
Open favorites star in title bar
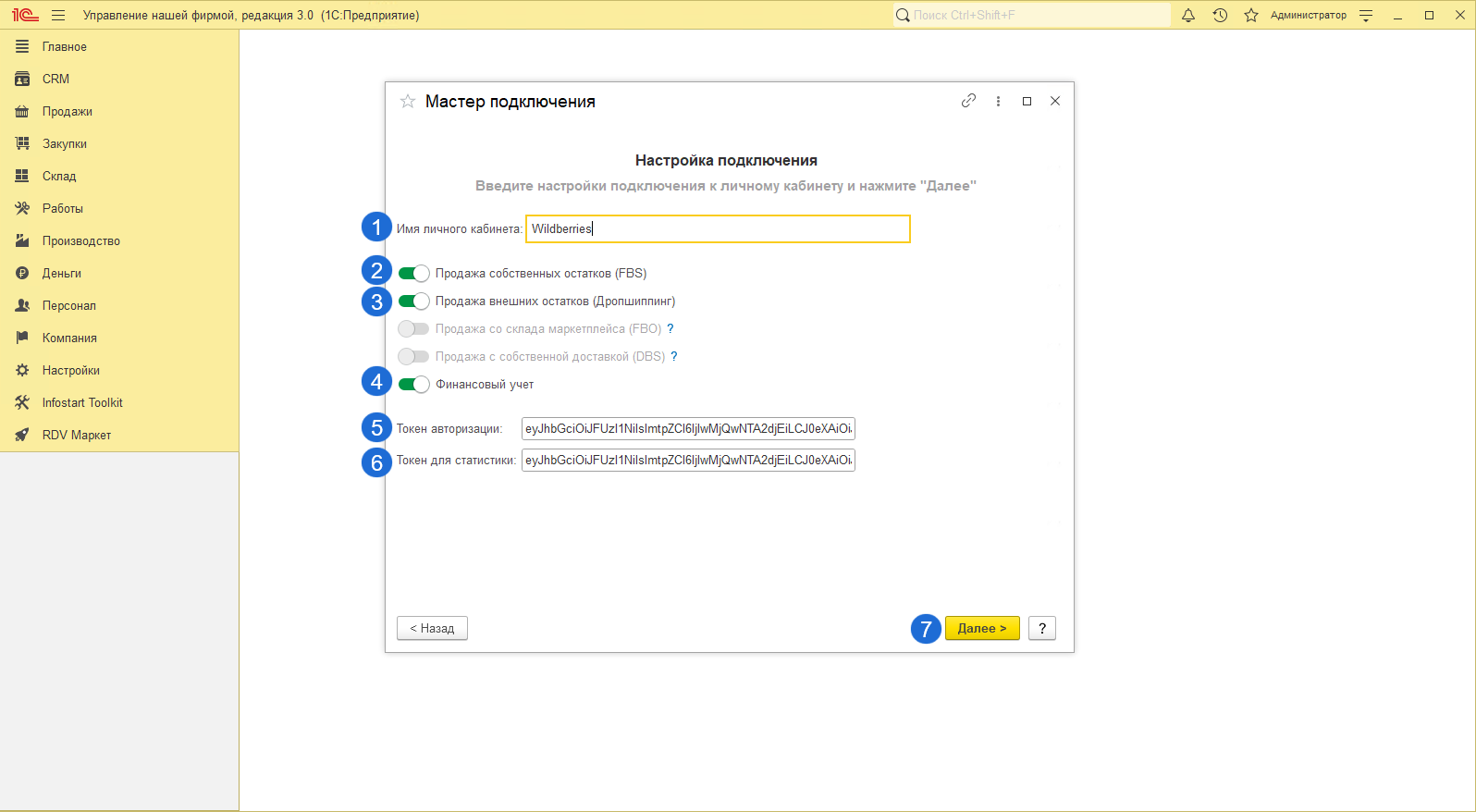coord(1251,16)
